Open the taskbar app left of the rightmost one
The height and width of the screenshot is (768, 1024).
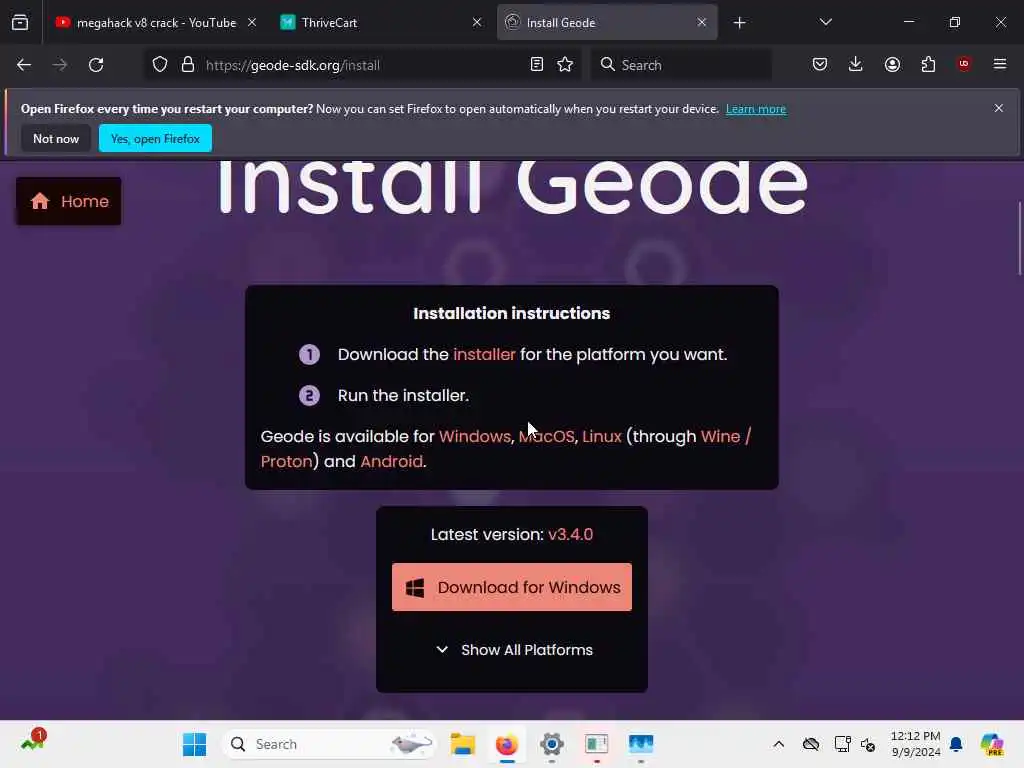click(596, 744)
